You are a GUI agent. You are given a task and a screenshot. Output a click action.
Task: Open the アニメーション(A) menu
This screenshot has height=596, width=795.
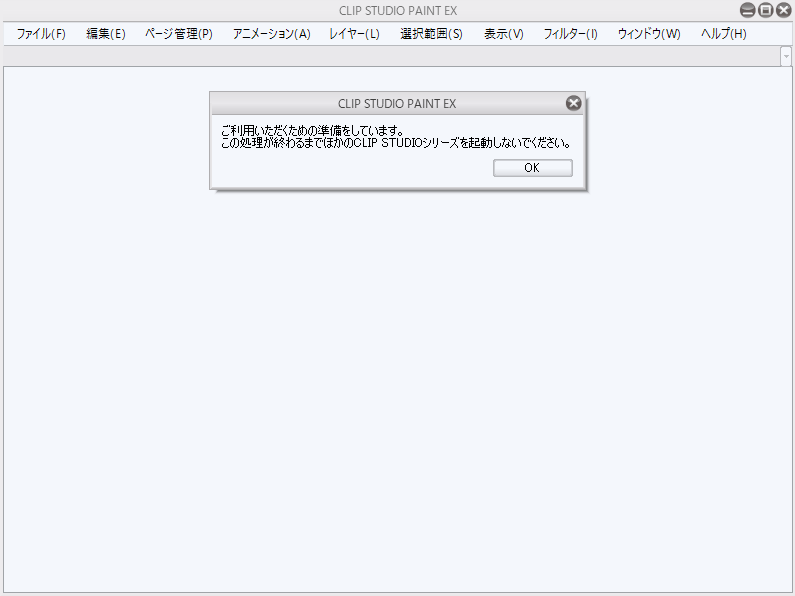[x=271, y=34]
